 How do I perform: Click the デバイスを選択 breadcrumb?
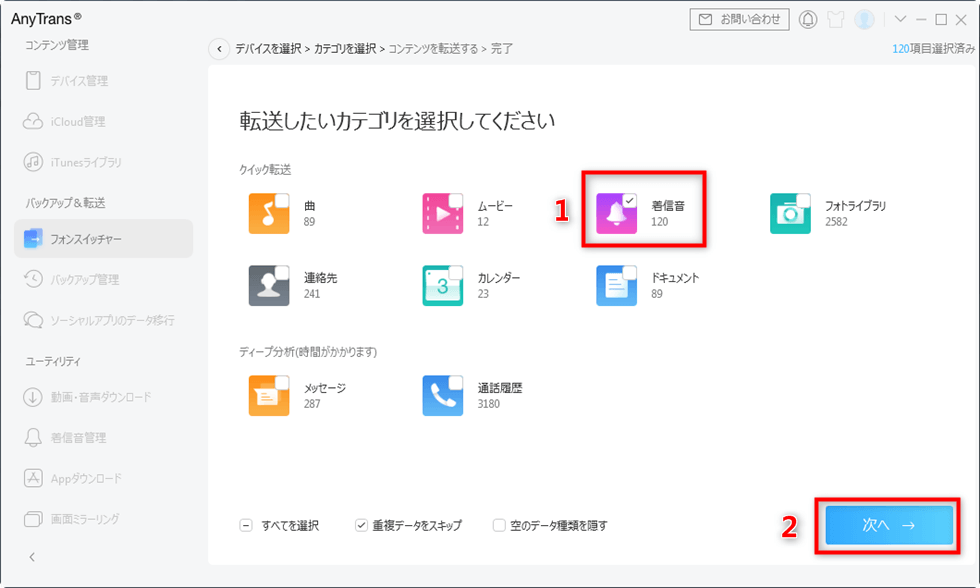coord(268,49)
